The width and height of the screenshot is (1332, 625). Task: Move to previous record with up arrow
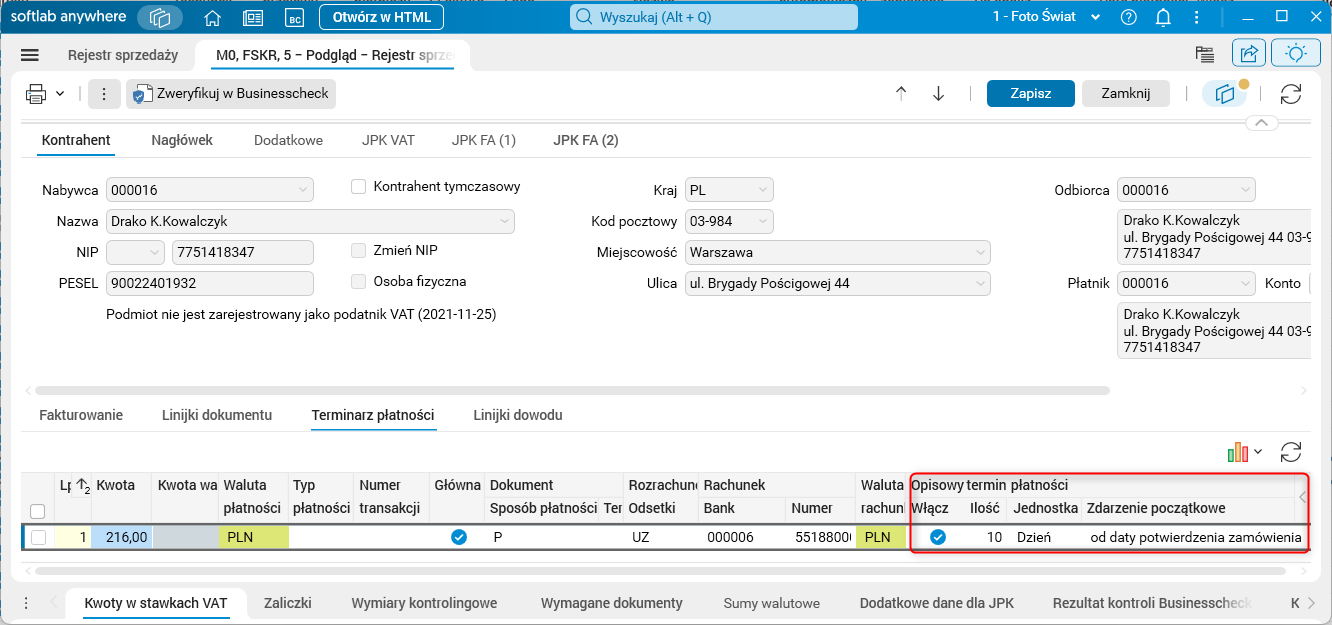click(x=901, y=94)
